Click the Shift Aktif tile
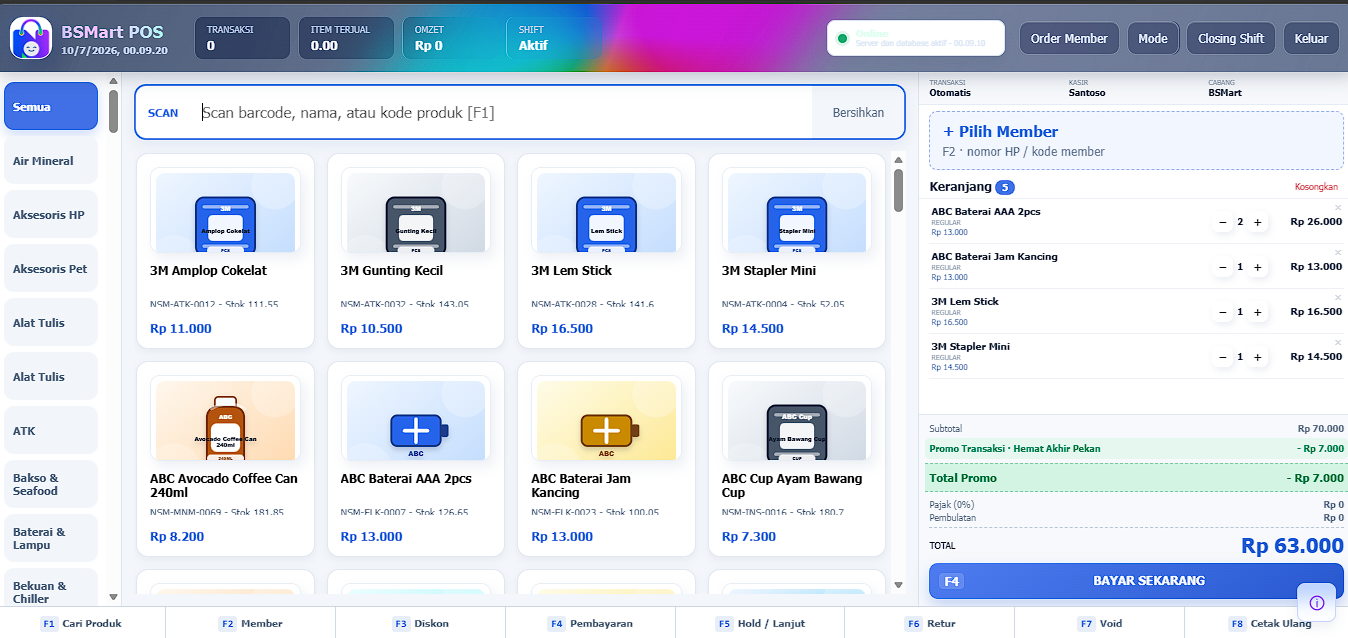 555,38
